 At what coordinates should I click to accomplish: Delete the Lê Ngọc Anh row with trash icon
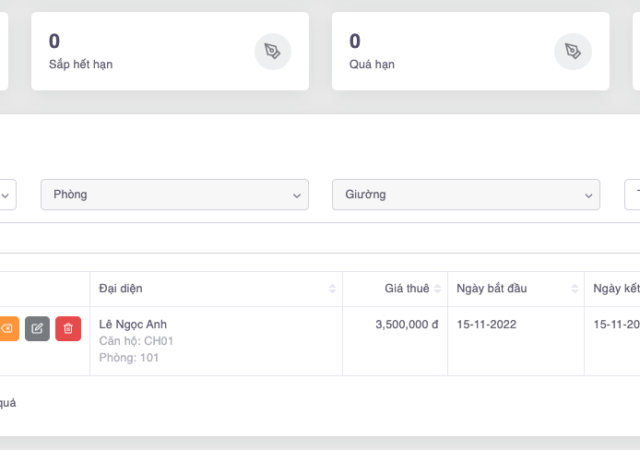(x=68, y=329)
